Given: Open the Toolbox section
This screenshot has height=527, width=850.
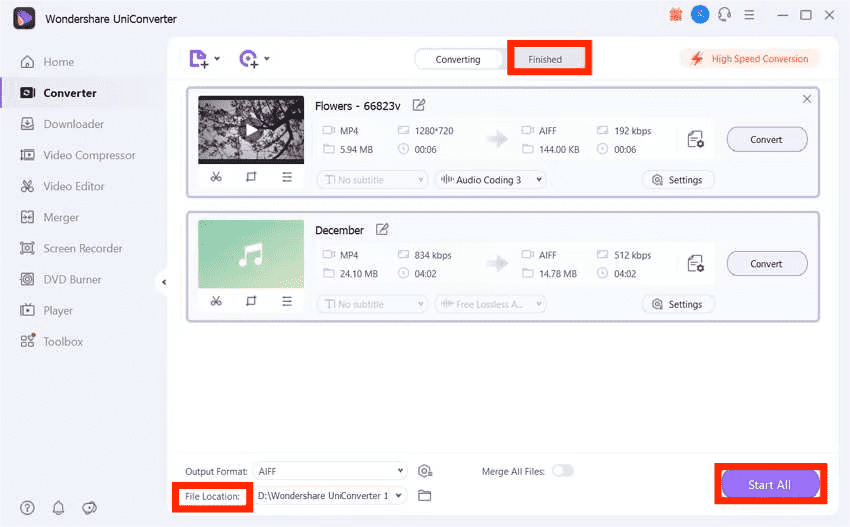Looking at the screenshot, I should click(51, 342).
